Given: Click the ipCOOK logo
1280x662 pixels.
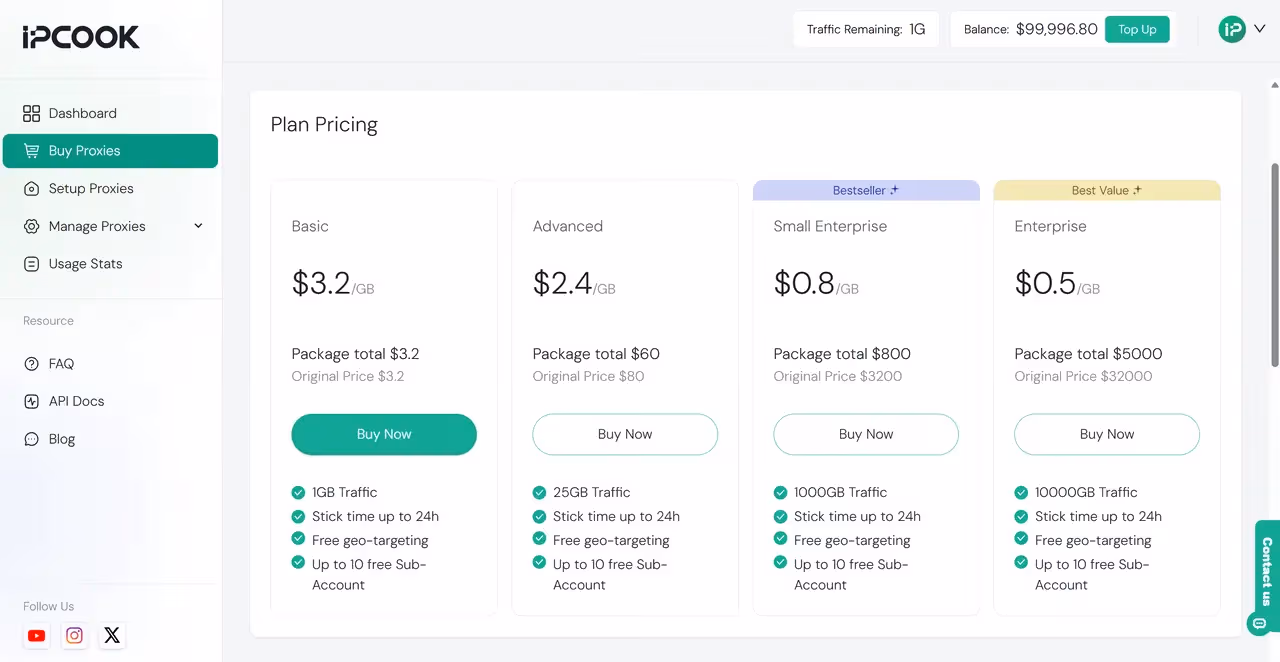Looking at the screenshot, I should point(80,36).
